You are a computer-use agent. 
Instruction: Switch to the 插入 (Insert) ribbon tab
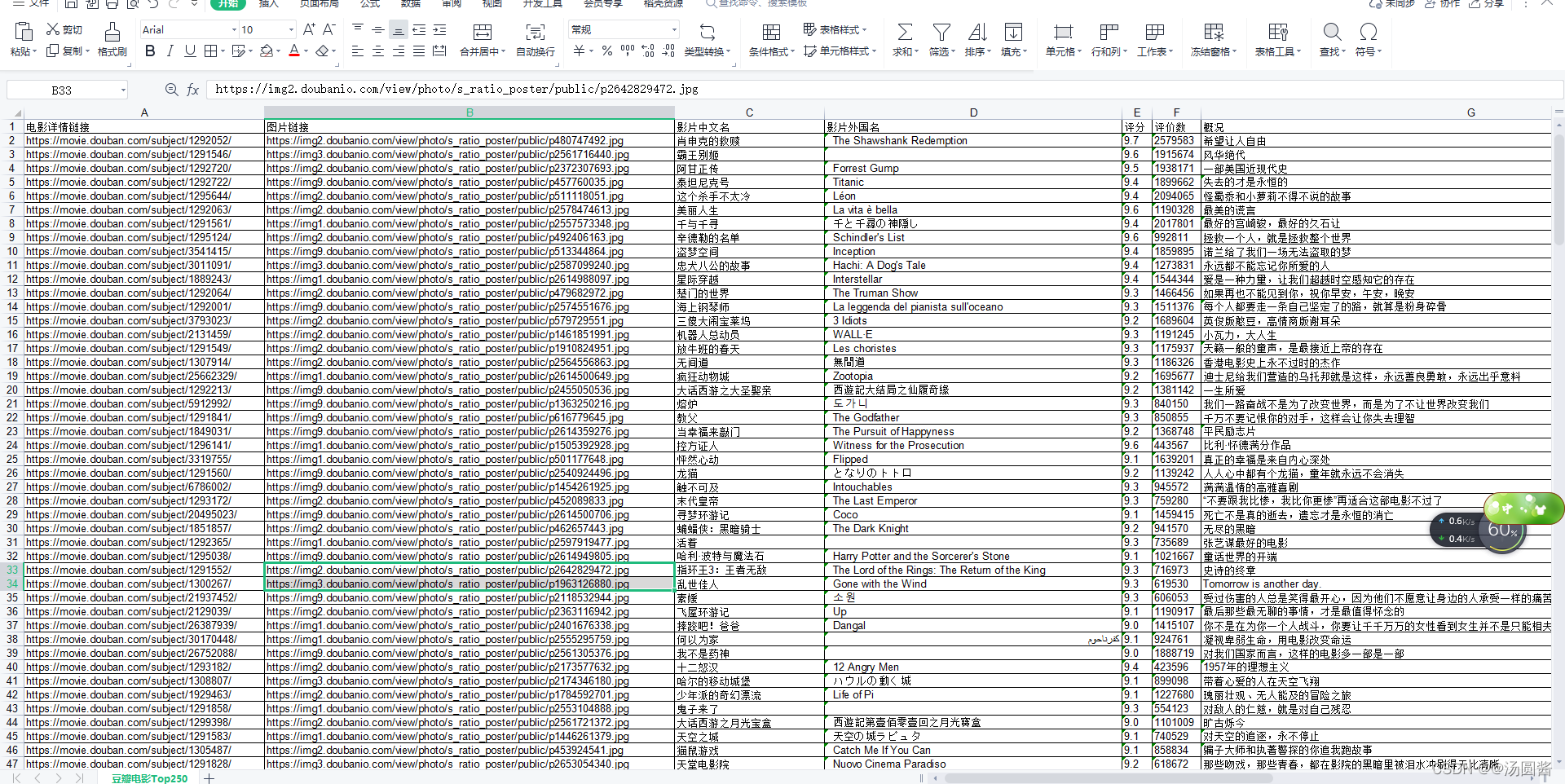point(269,3)
